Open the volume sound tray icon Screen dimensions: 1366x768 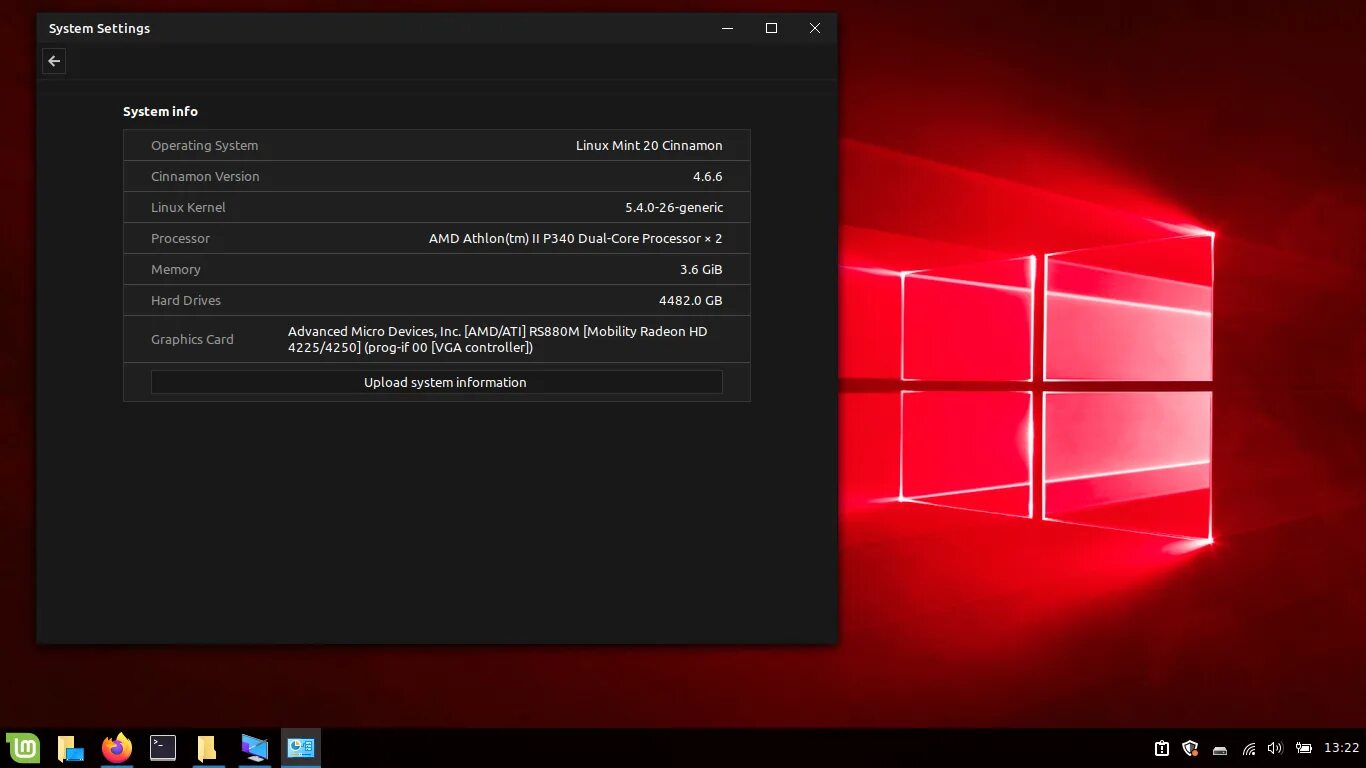pos(1275,748)
